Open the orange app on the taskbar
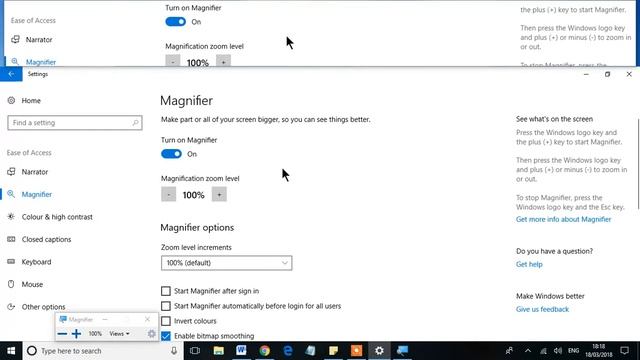640x360 pixels. (x=356, y=351)
